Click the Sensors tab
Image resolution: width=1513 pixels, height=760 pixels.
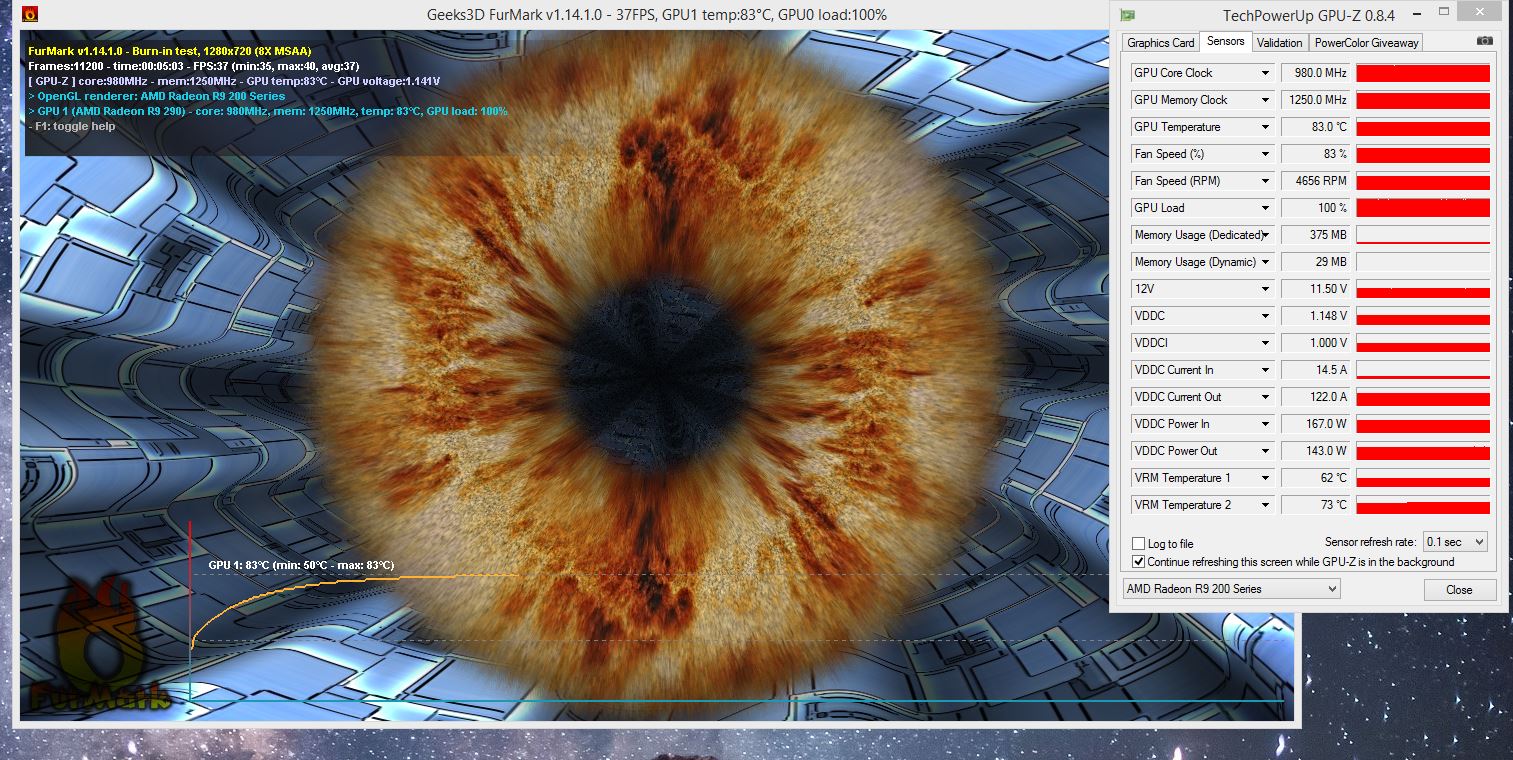tap(1226, 42)
